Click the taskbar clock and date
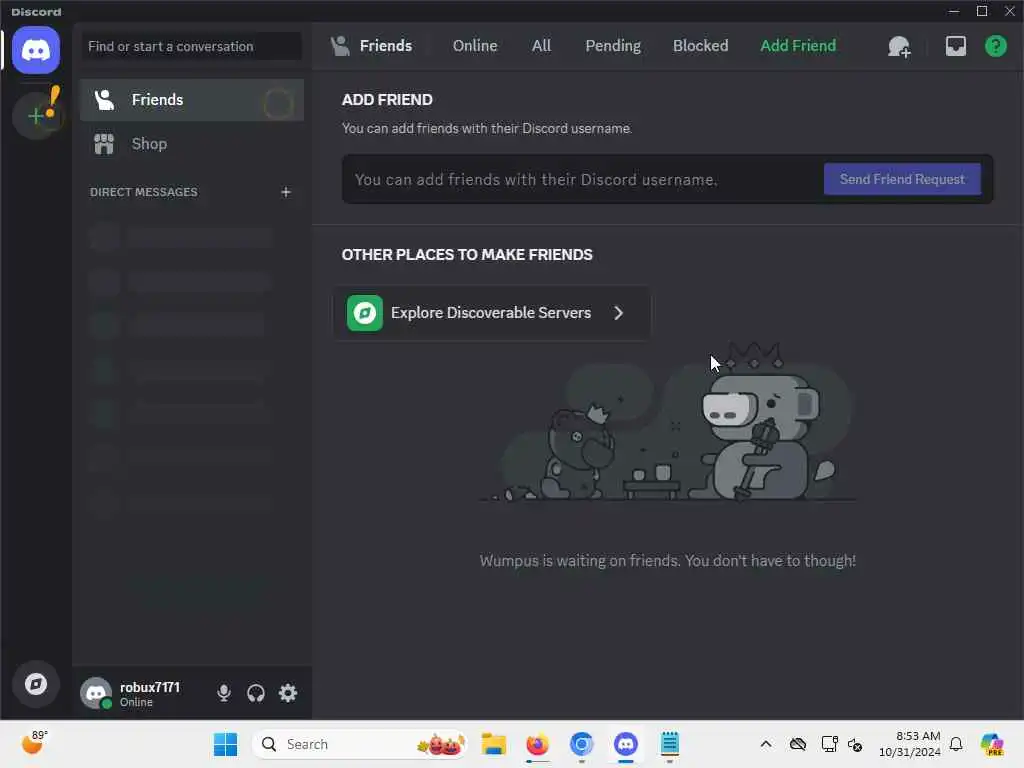 coord(909,744)
